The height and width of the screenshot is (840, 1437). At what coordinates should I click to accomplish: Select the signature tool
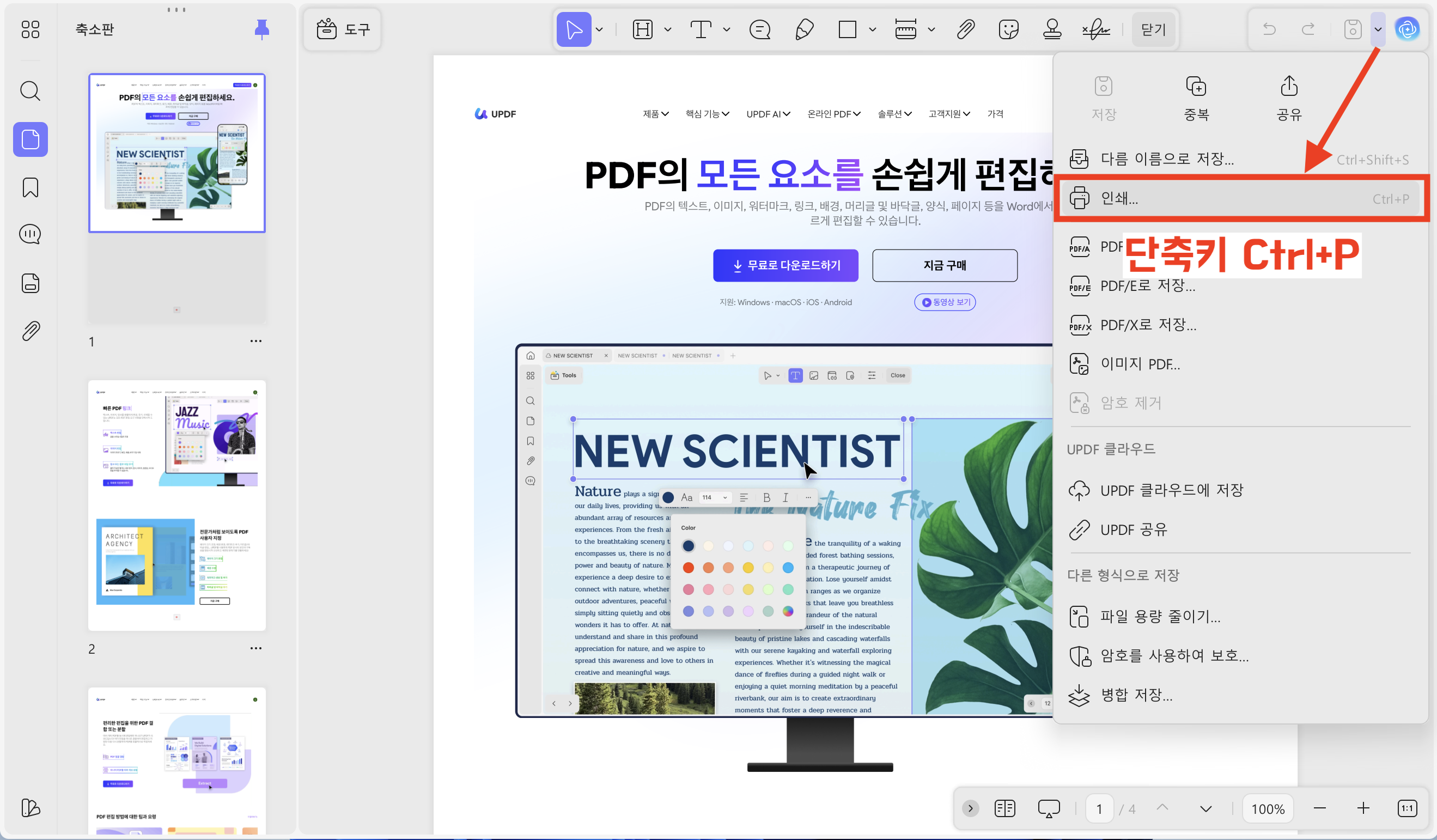(1096, 29)
